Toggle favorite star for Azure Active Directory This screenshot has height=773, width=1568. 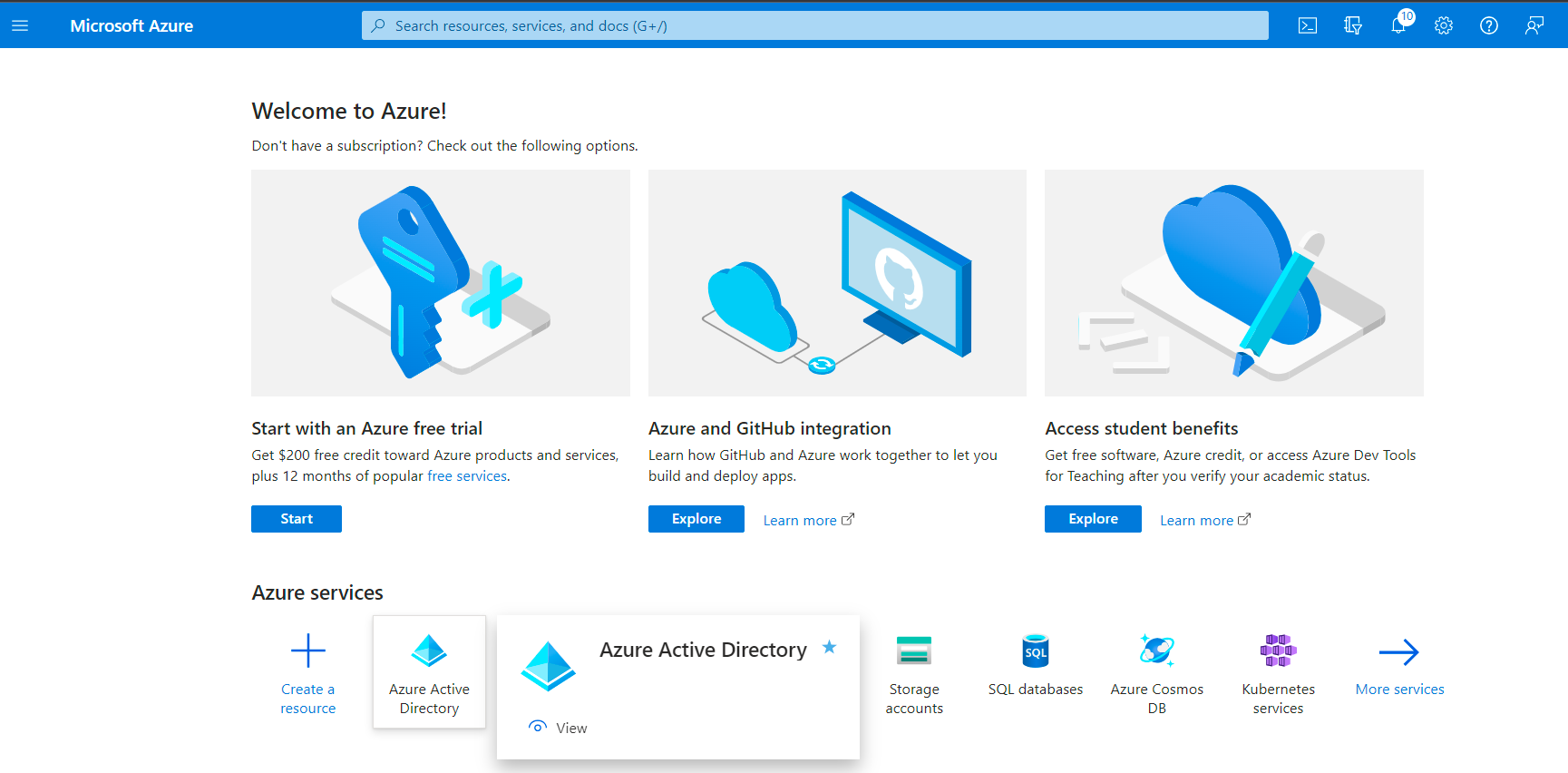(x=829, y=647)
